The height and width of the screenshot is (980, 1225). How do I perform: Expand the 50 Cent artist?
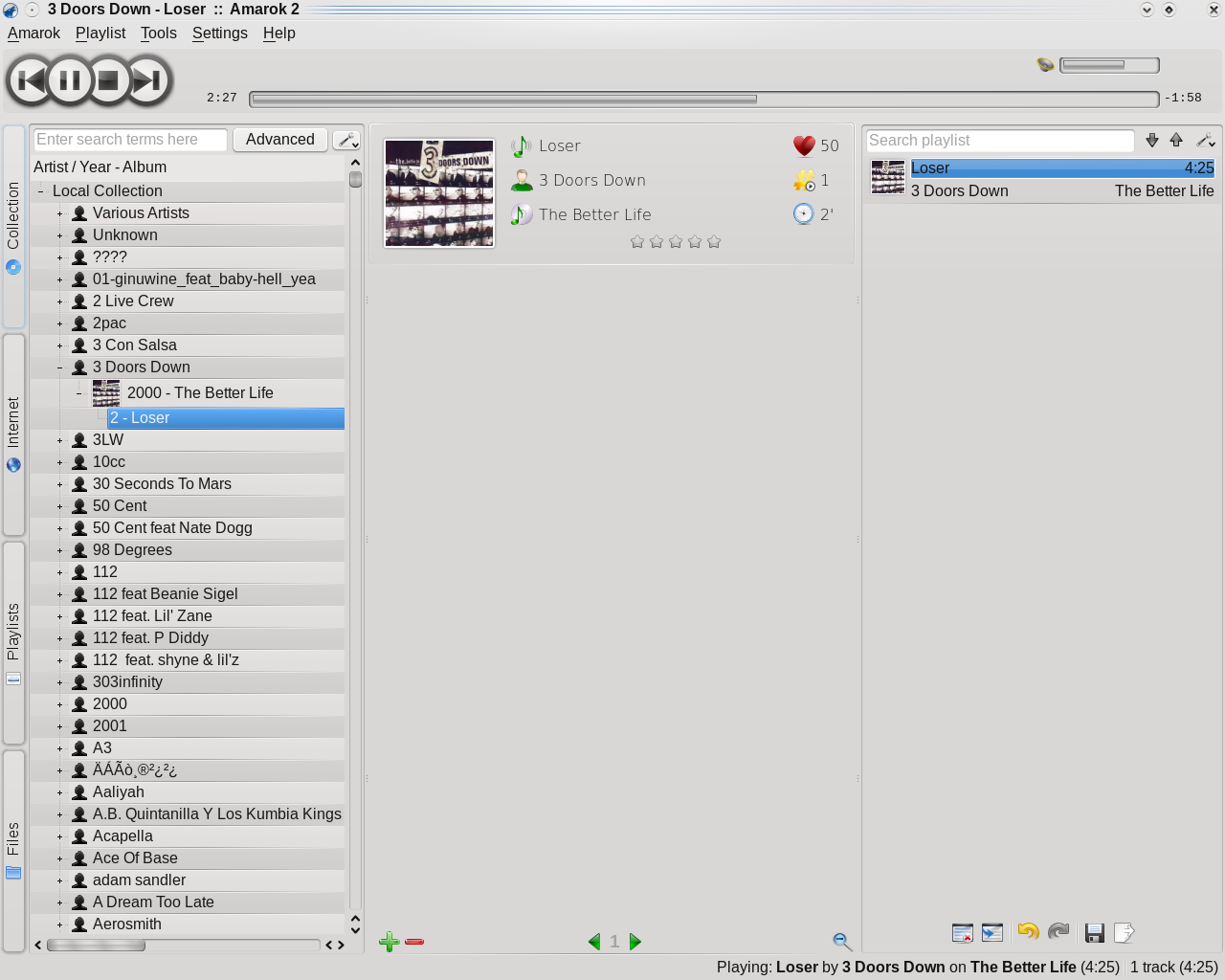[x=59, y=506]
